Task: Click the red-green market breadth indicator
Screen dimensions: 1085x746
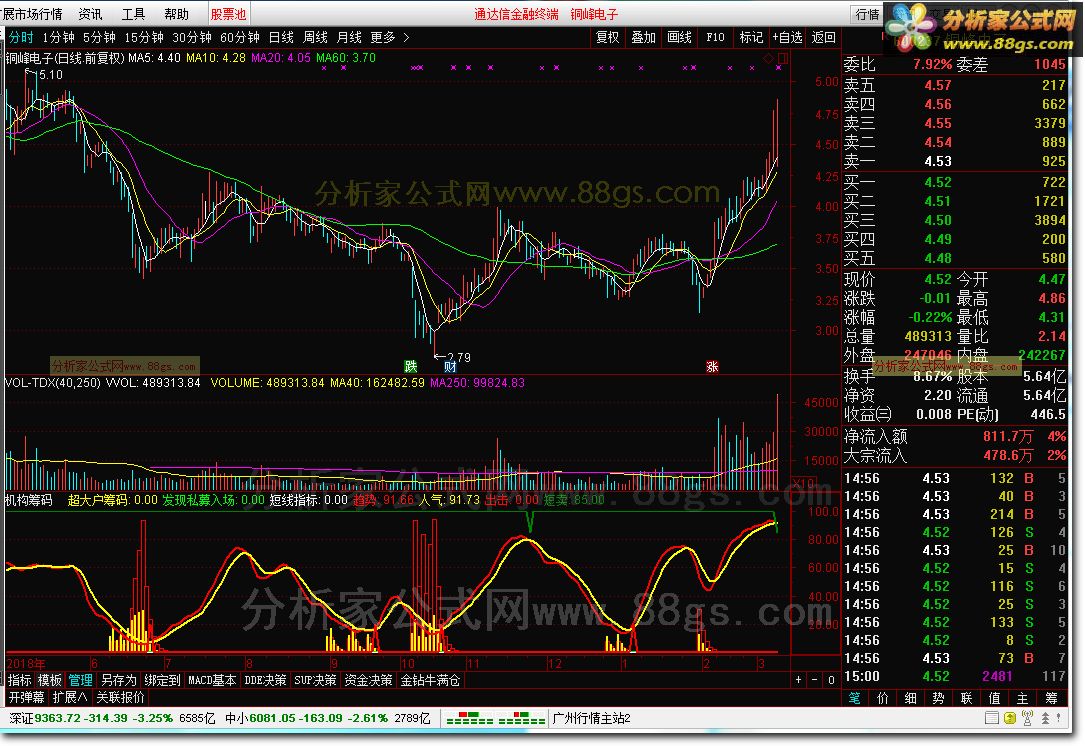Action: point(495,718)
